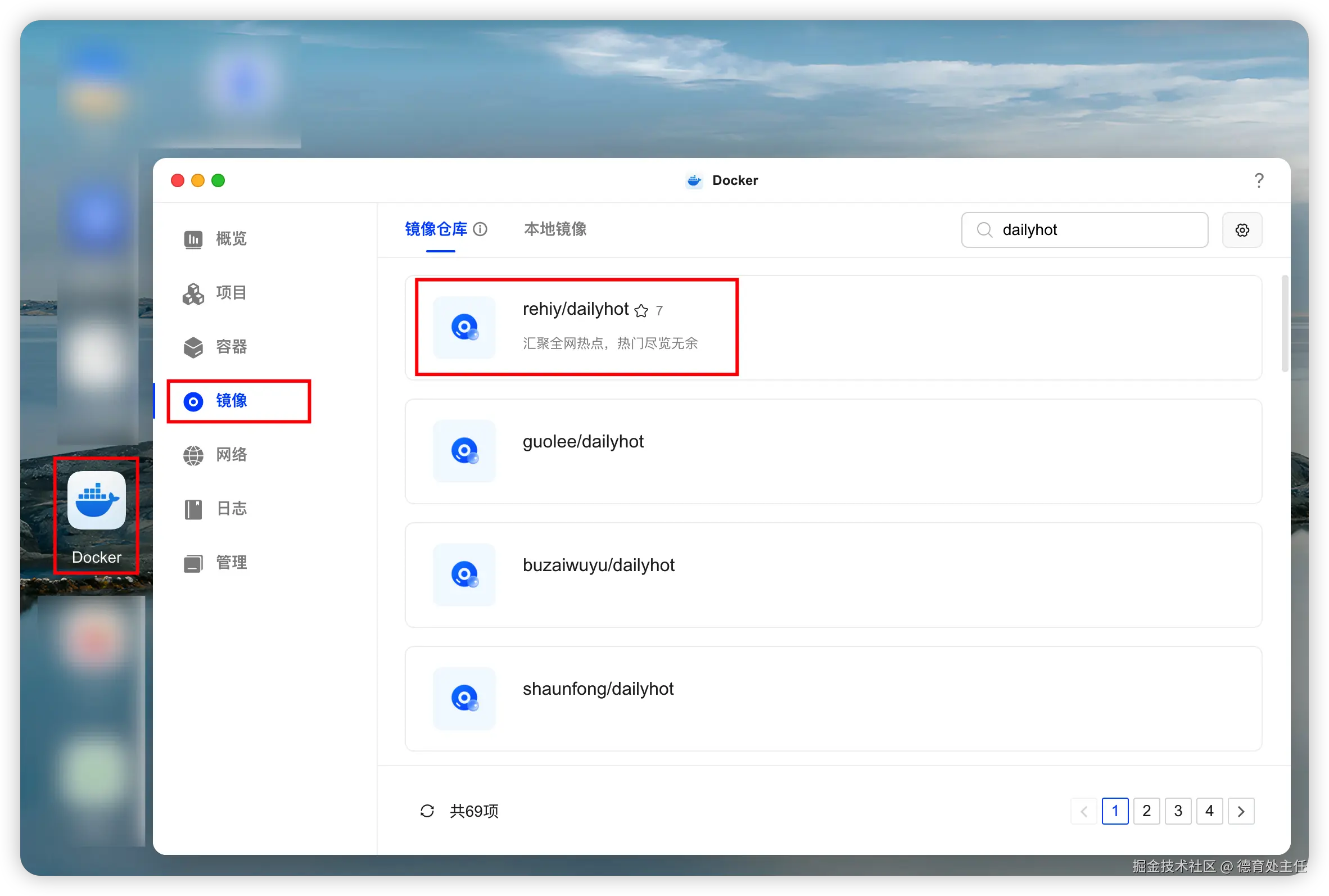Go to the 容器 containers section

click(215, 347)
